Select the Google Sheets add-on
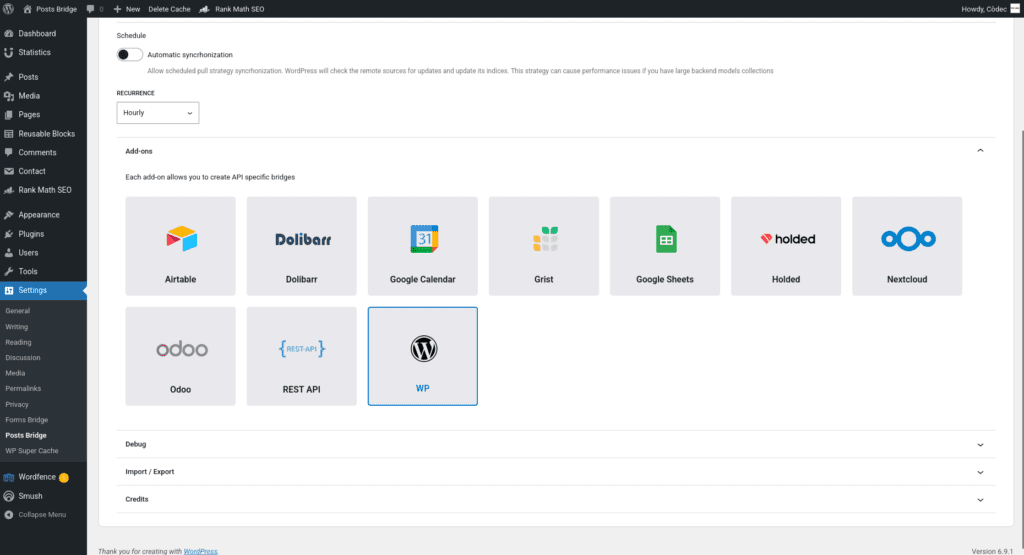Viewport: 1024px width, 555px height. click(x=665, y=246)
